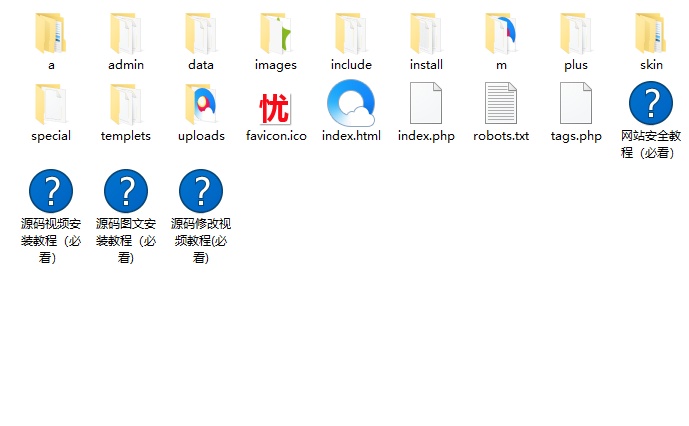
Task: Select the favicon.ico file
Action: [x=276, y=104]
